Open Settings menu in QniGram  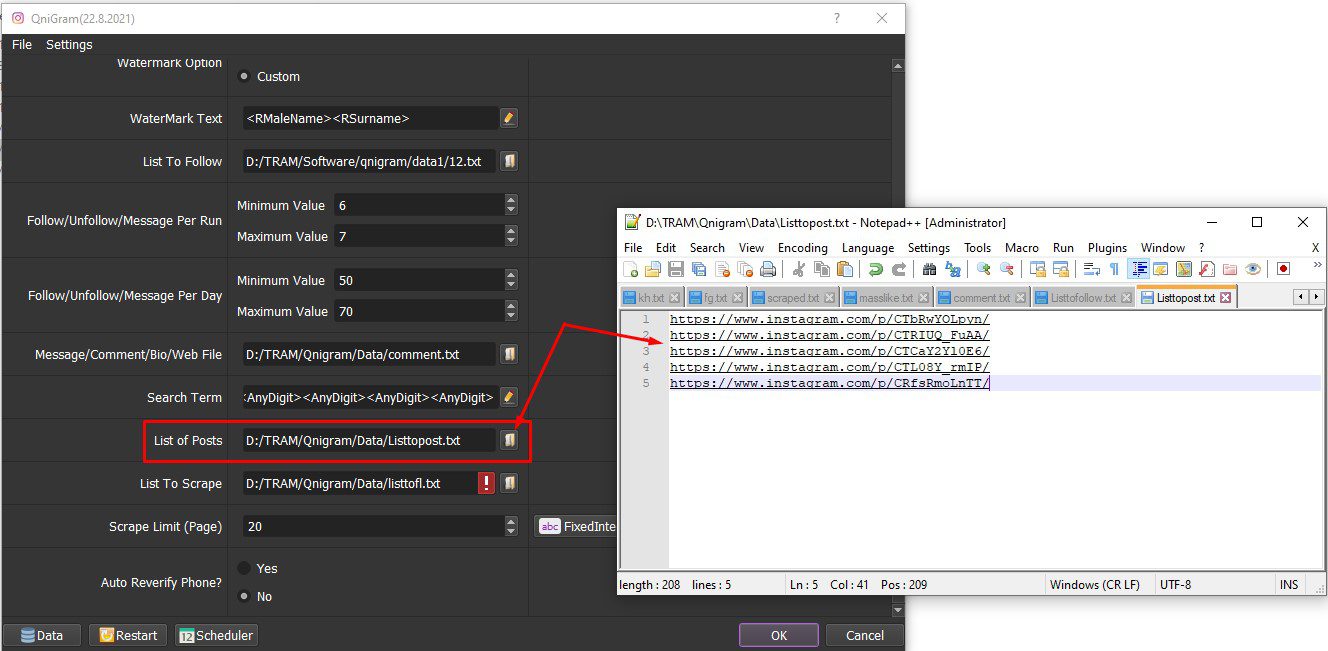(x=69, y=44)
